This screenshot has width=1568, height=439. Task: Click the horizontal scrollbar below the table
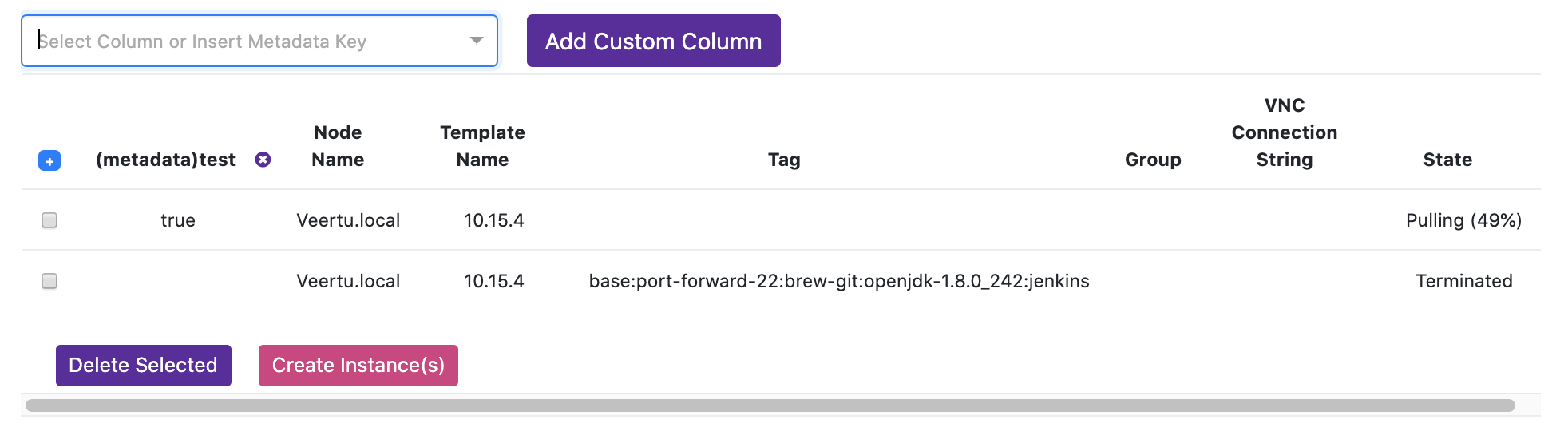[x=770, y=405]
